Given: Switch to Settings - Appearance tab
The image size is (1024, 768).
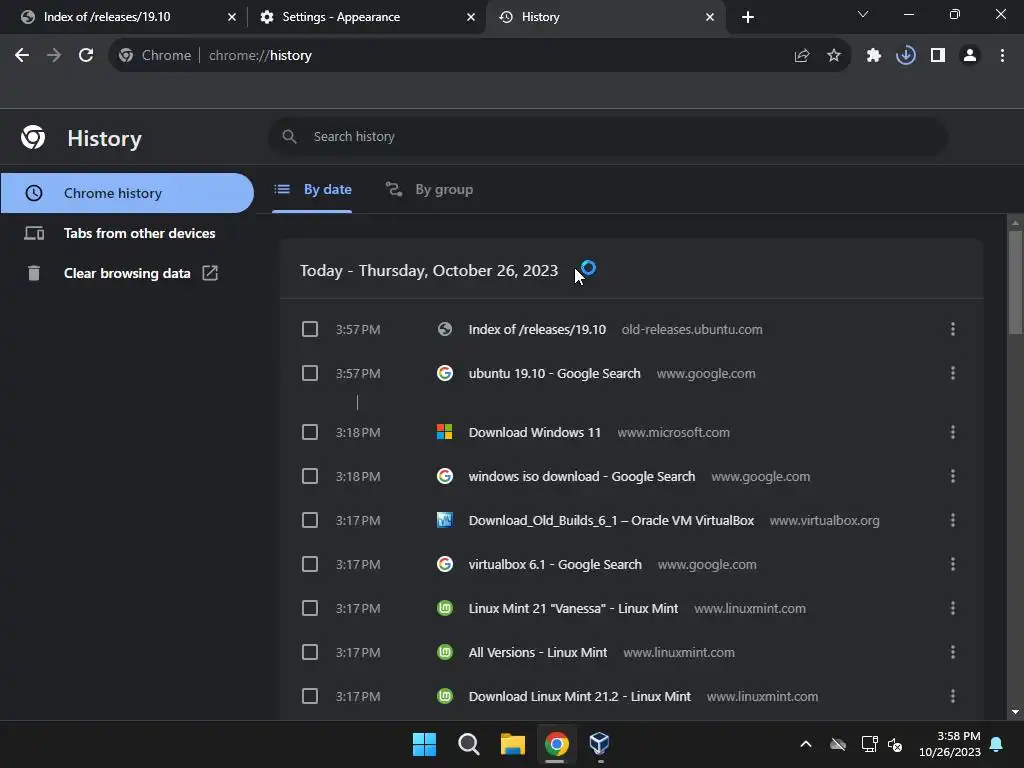Looking at the screenshot, I should tap(366, 17).
